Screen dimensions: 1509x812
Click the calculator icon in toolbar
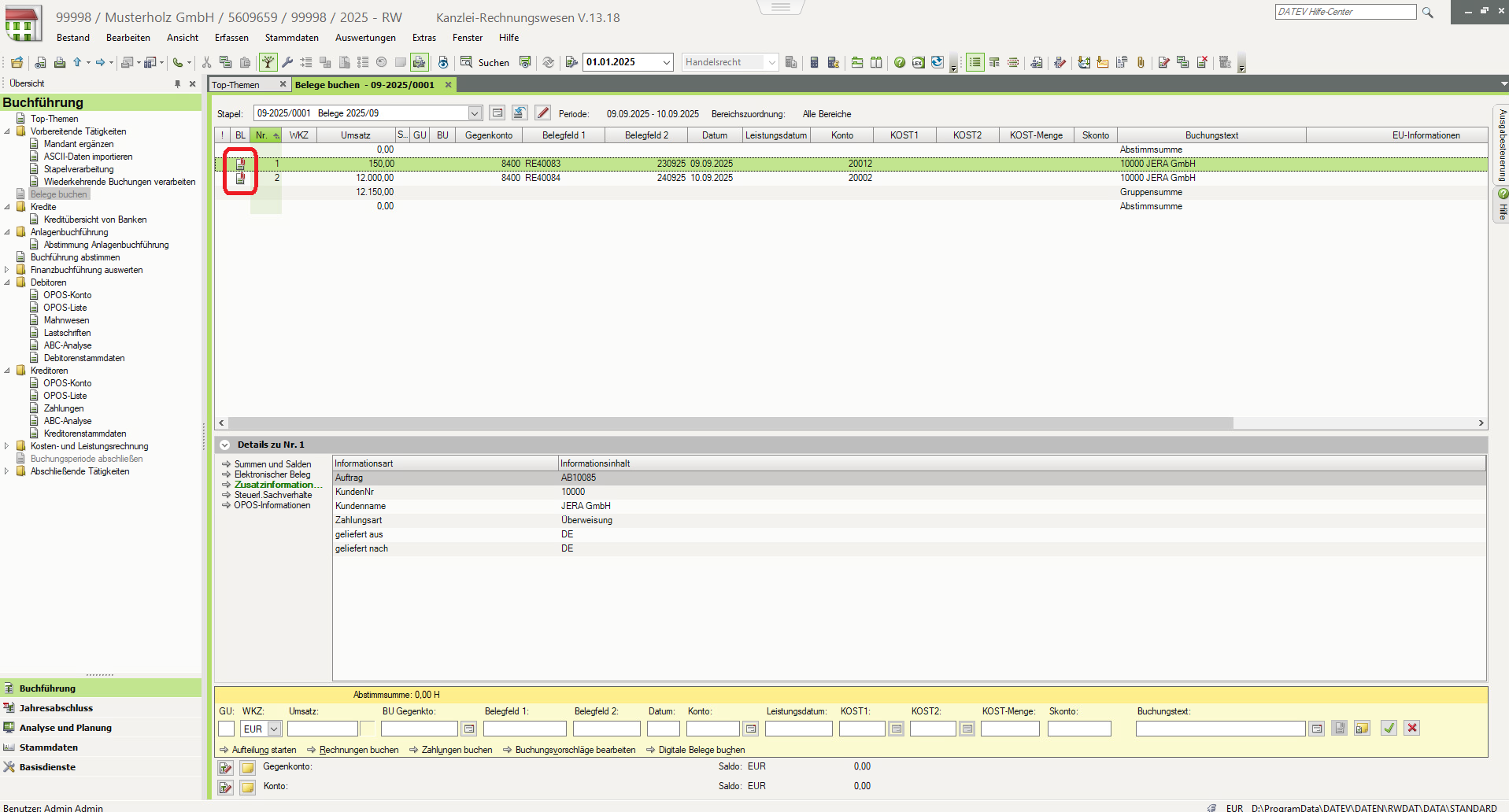[815, 62]
